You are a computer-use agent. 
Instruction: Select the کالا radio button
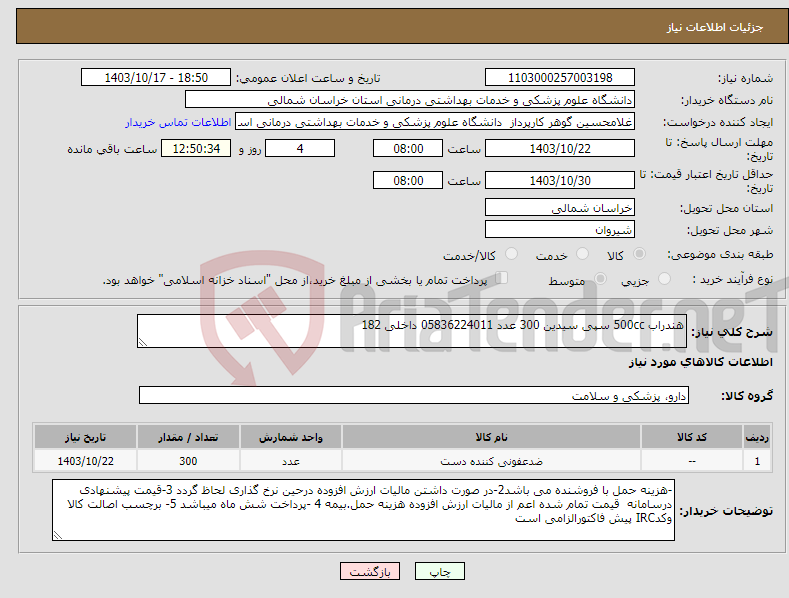[x=639, y=254]
